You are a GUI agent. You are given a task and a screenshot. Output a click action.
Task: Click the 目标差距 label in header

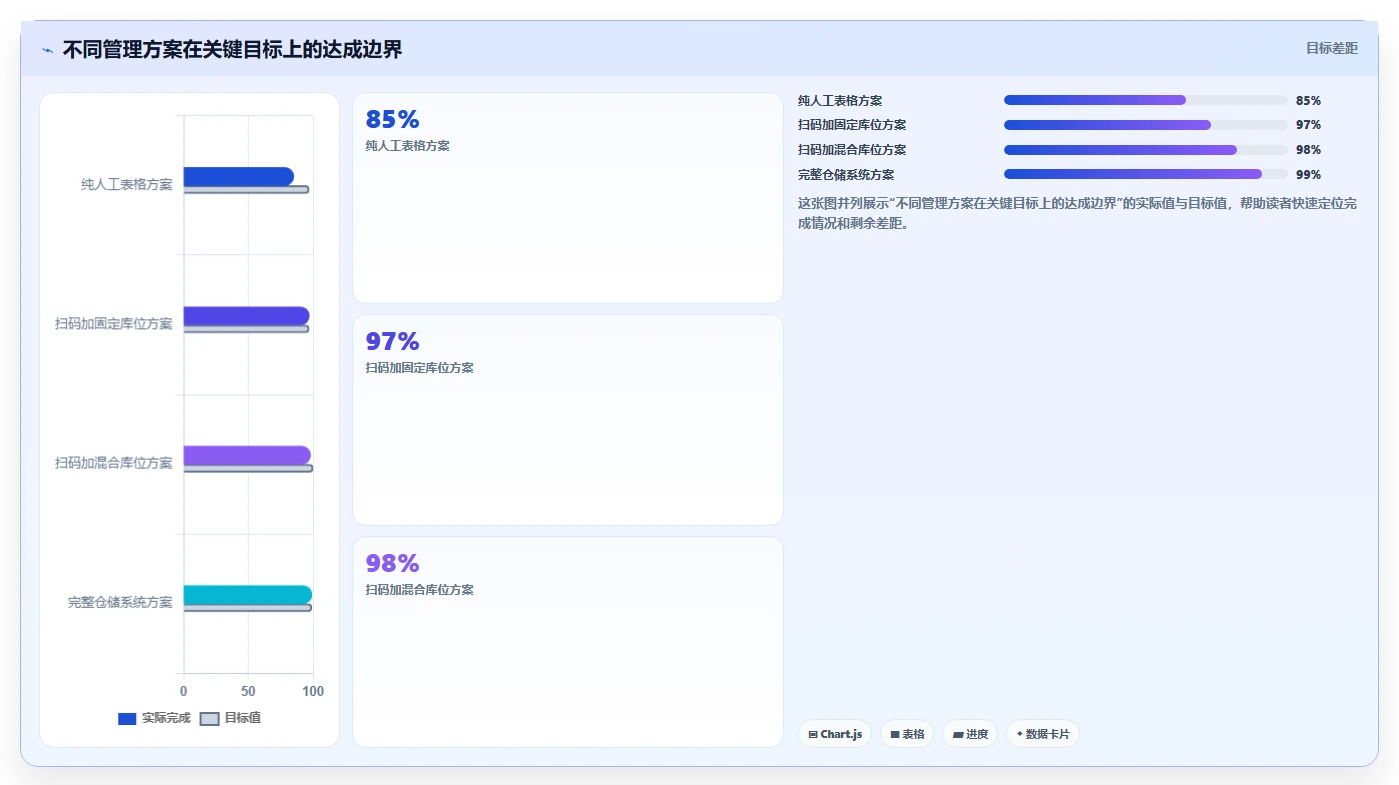[x=1332, y=48]
